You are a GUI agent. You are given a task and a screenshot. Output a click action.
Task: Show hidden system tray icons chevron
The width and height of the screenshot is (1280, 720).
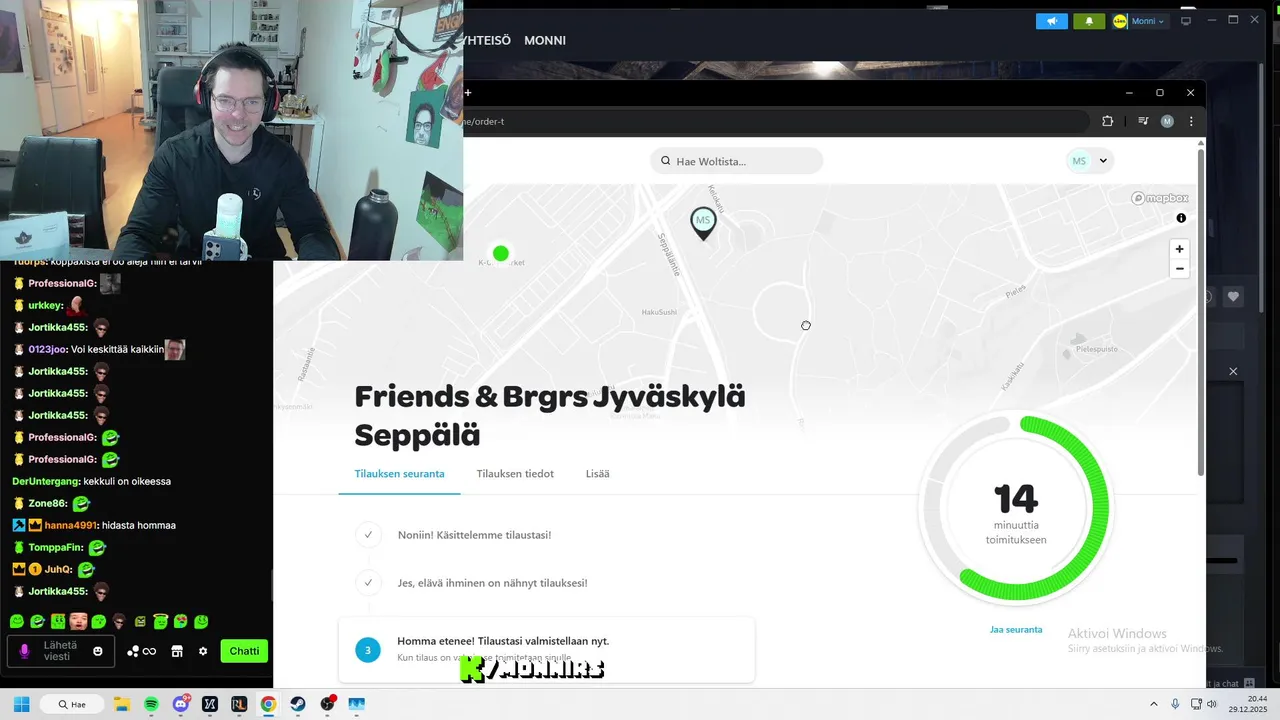tap(1153, 704)
